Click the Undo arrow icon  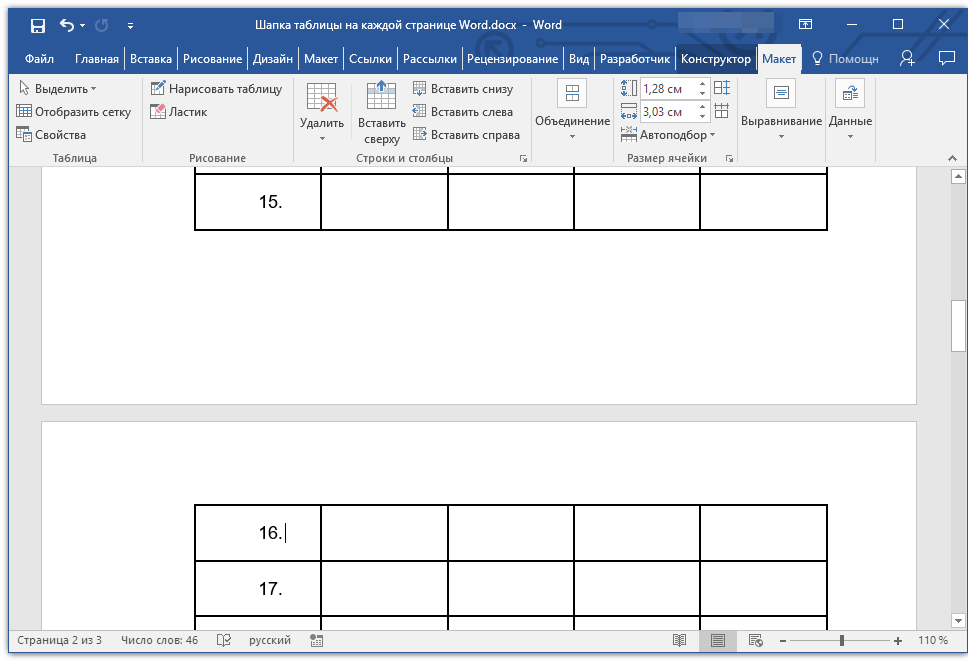pyautogui.click(x=67, y=25)
